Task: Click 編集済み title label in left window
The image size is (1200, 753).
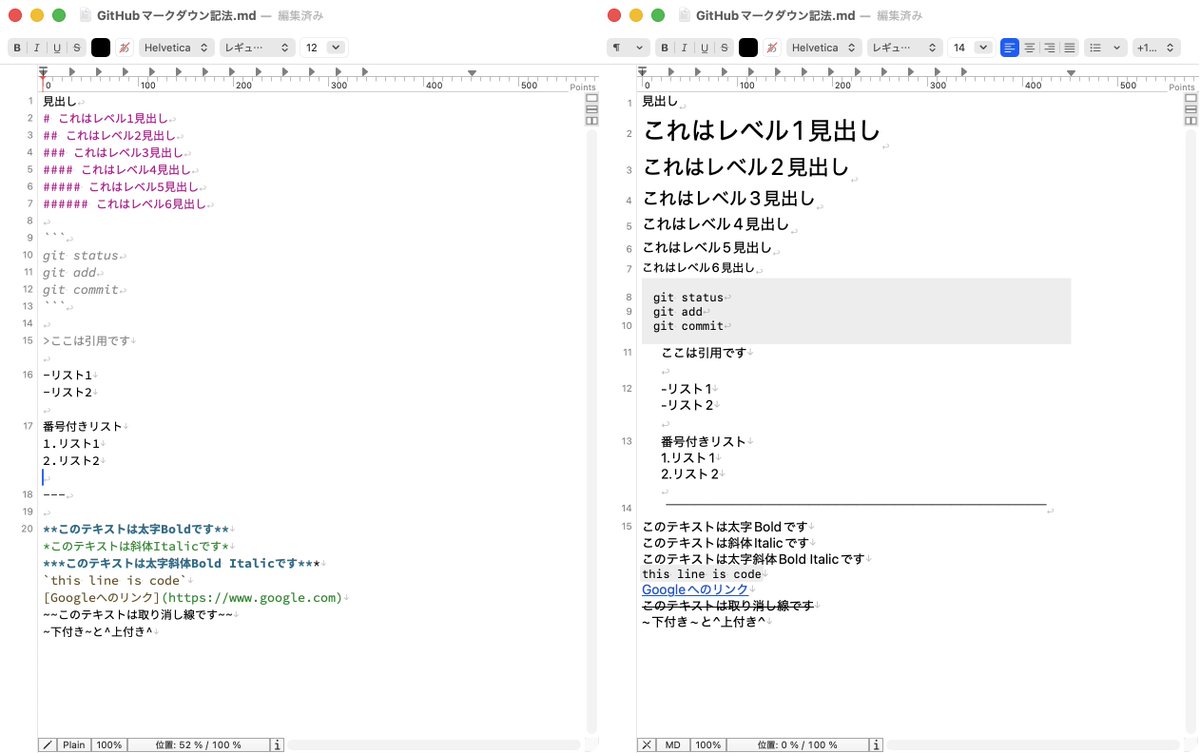Action: click(298, 16)
